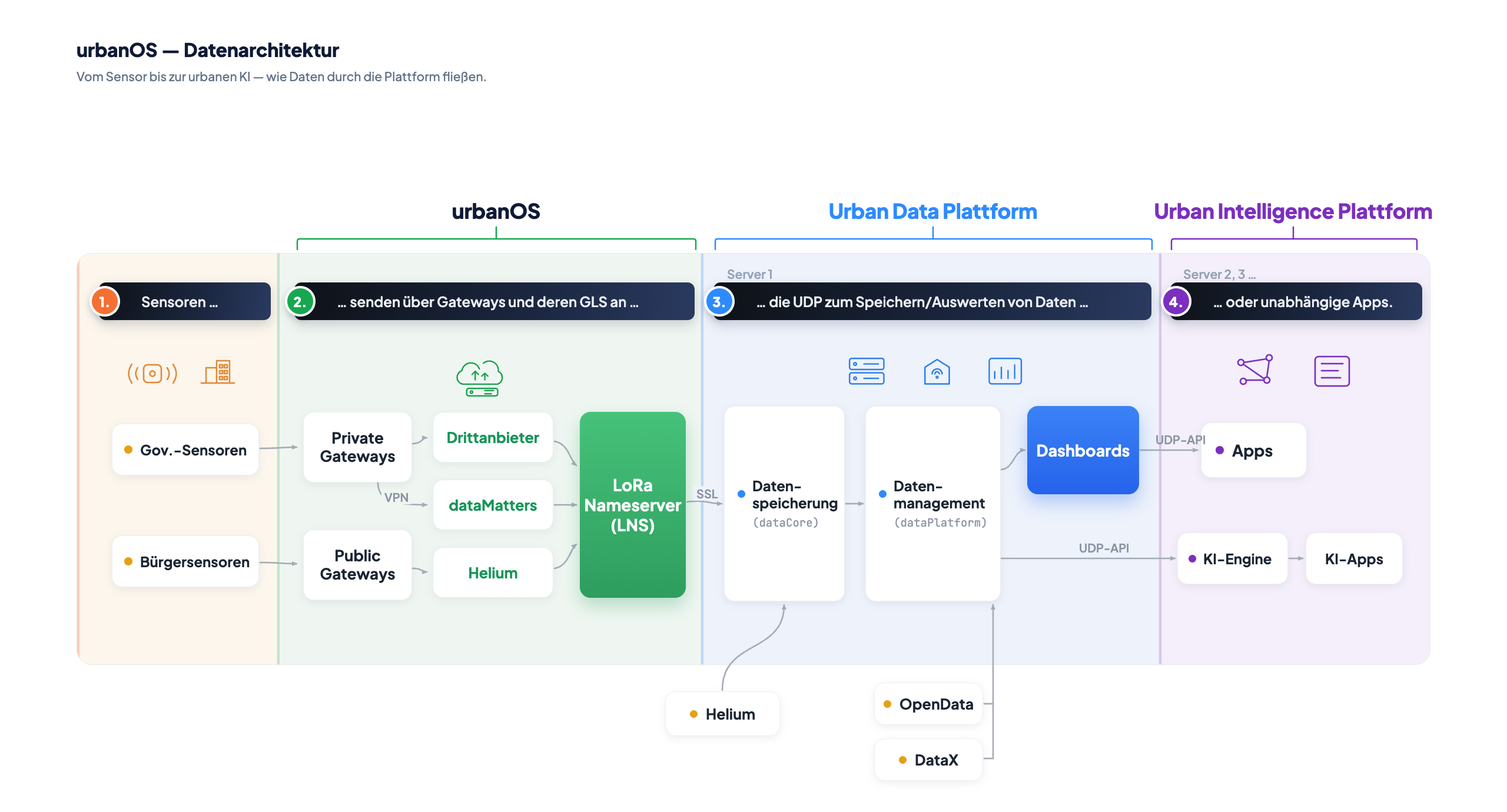Click the UDP-API label above KI-Engine arrow

pos(1104,548)
